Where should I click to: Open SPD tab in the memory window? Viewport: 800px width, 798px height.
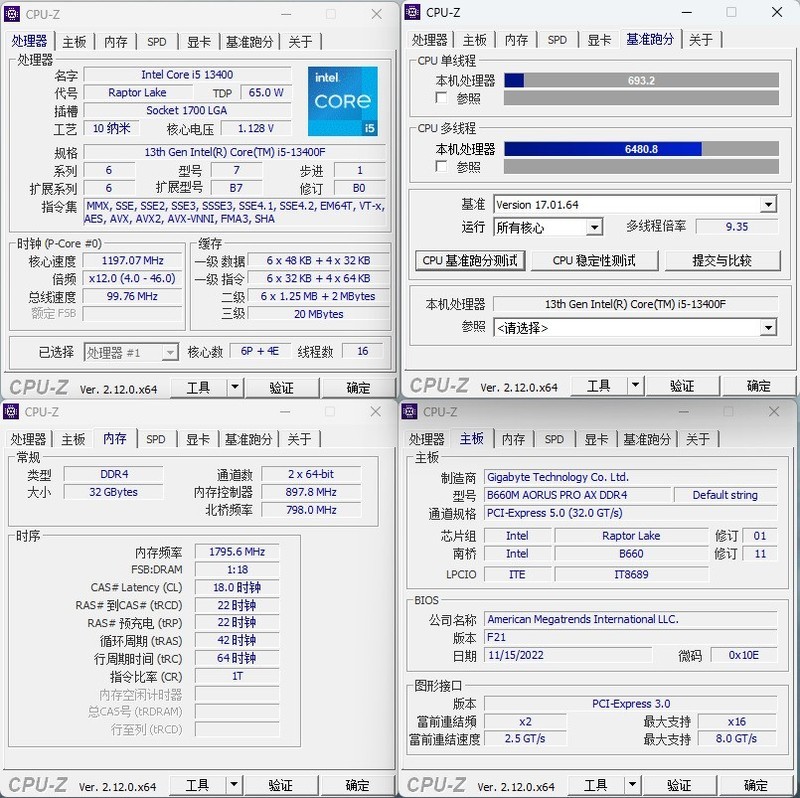(156, 439)
